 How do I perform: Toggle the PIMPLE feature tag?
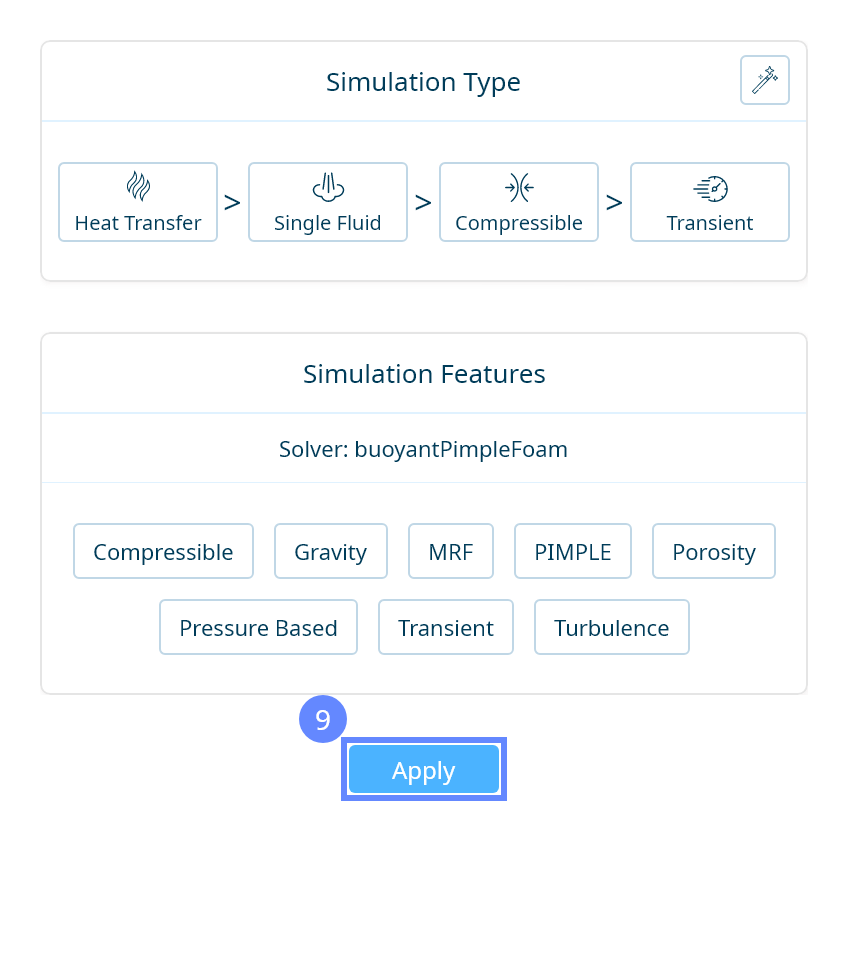pyautogui.click(x=573, y=552)
